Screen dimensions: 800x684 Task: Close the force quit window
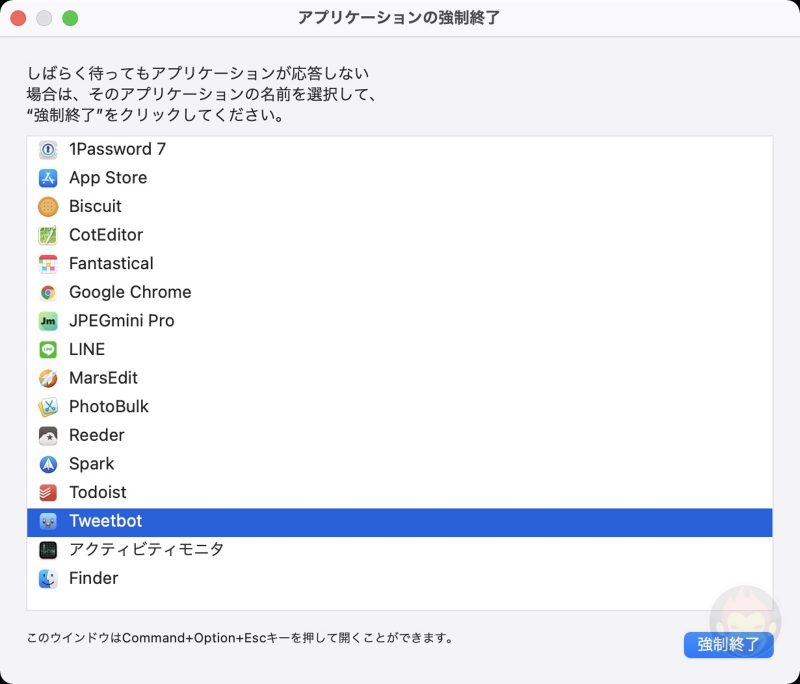[18, 18]
